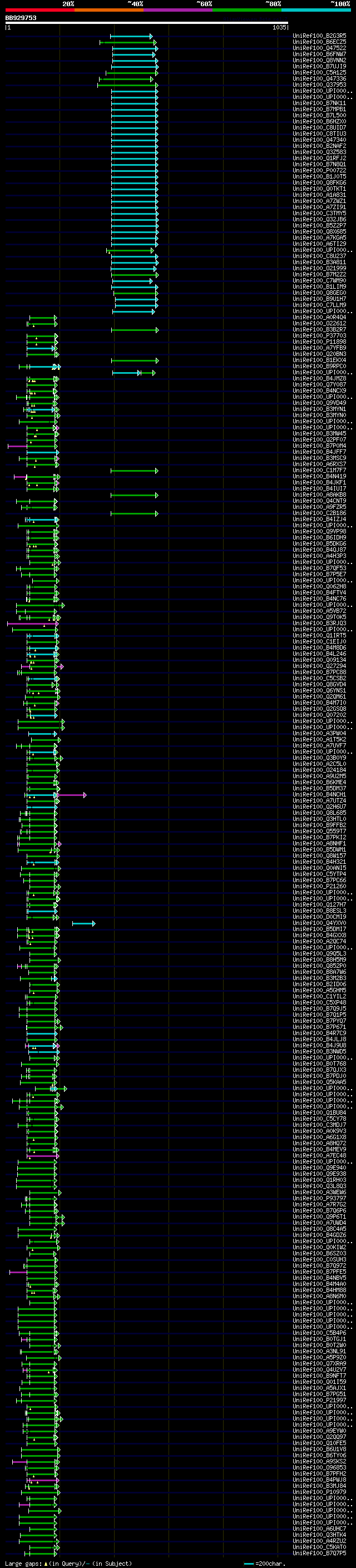Screen dimensions: 356x1568
Task: Select hit label UniRef100_A0R4Q4
Action: tap(319, 317)
